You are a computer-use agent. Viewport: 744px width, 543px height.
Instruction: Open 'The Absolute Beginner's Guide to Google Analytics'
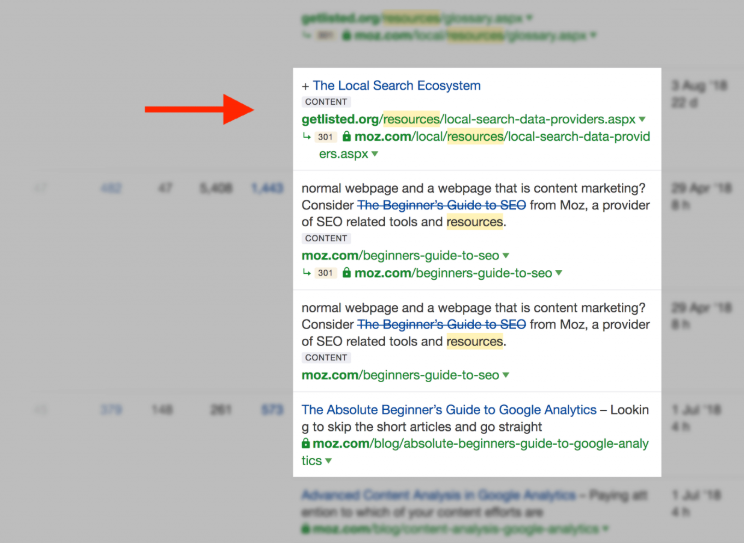(449, 410)
